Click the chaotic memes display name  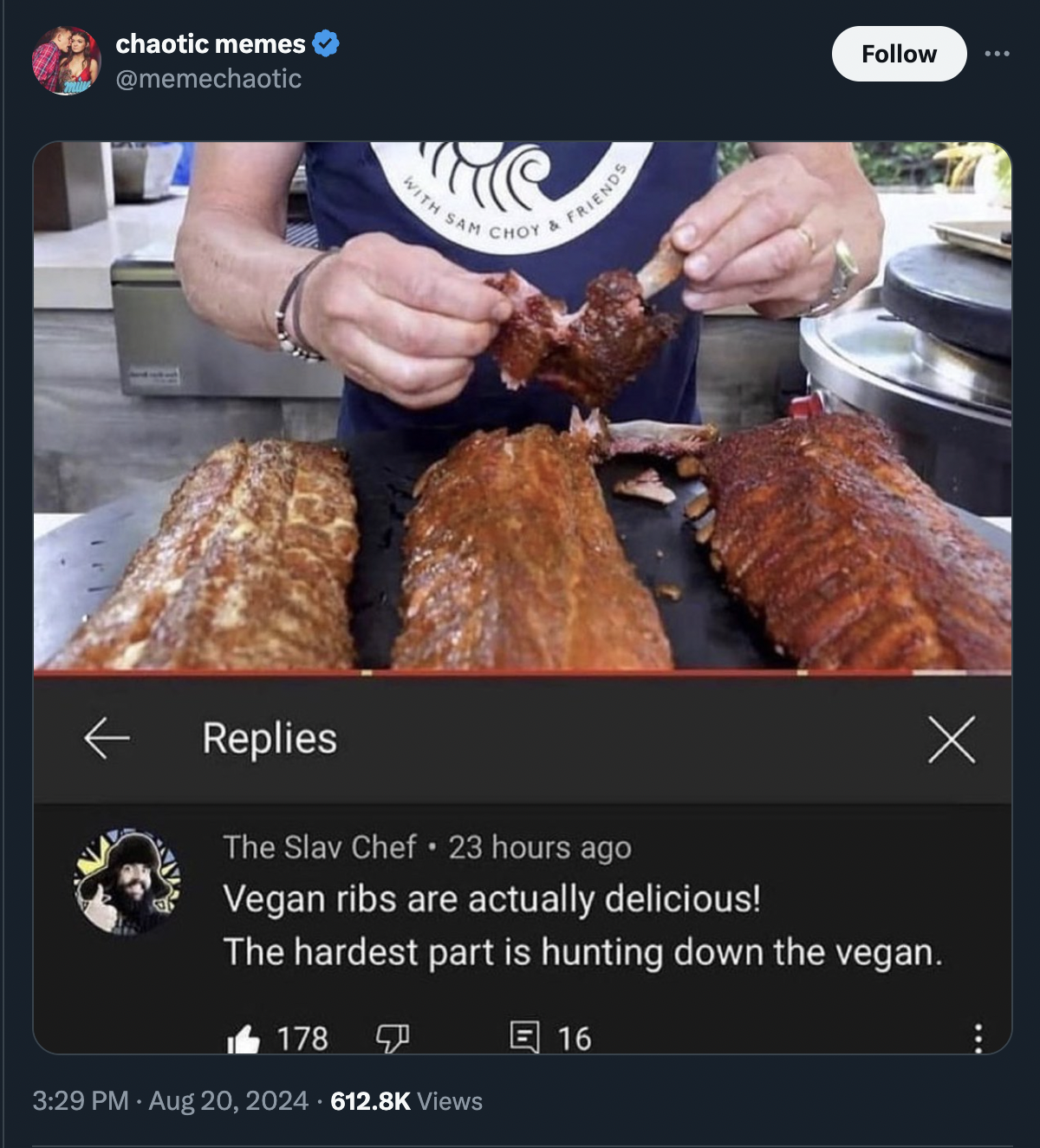pyautogui.click(x=211, y=43)
